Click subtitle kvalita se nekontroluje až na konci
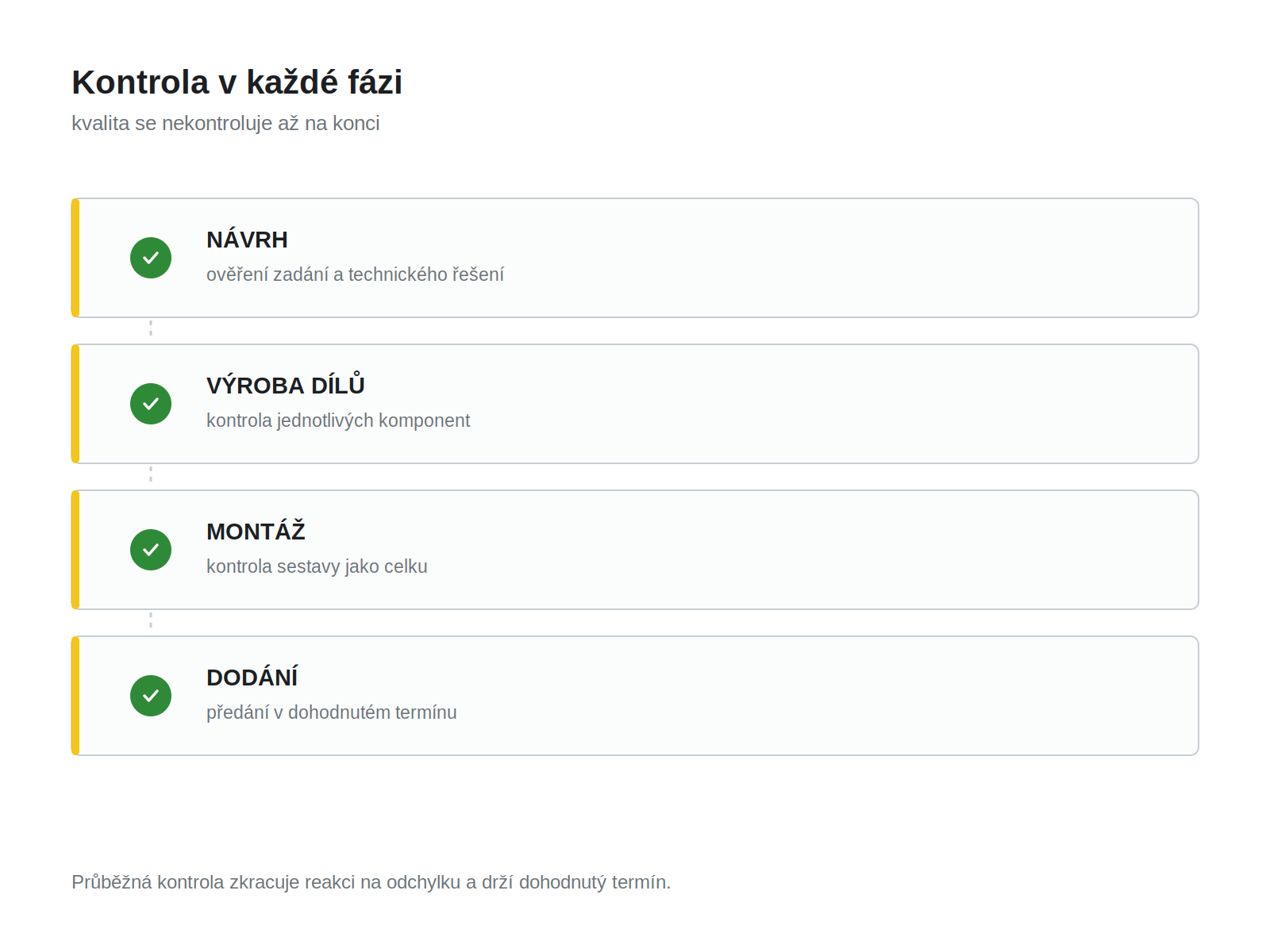Viewport: 1270px width, 952px height. [x=225, y=124]
